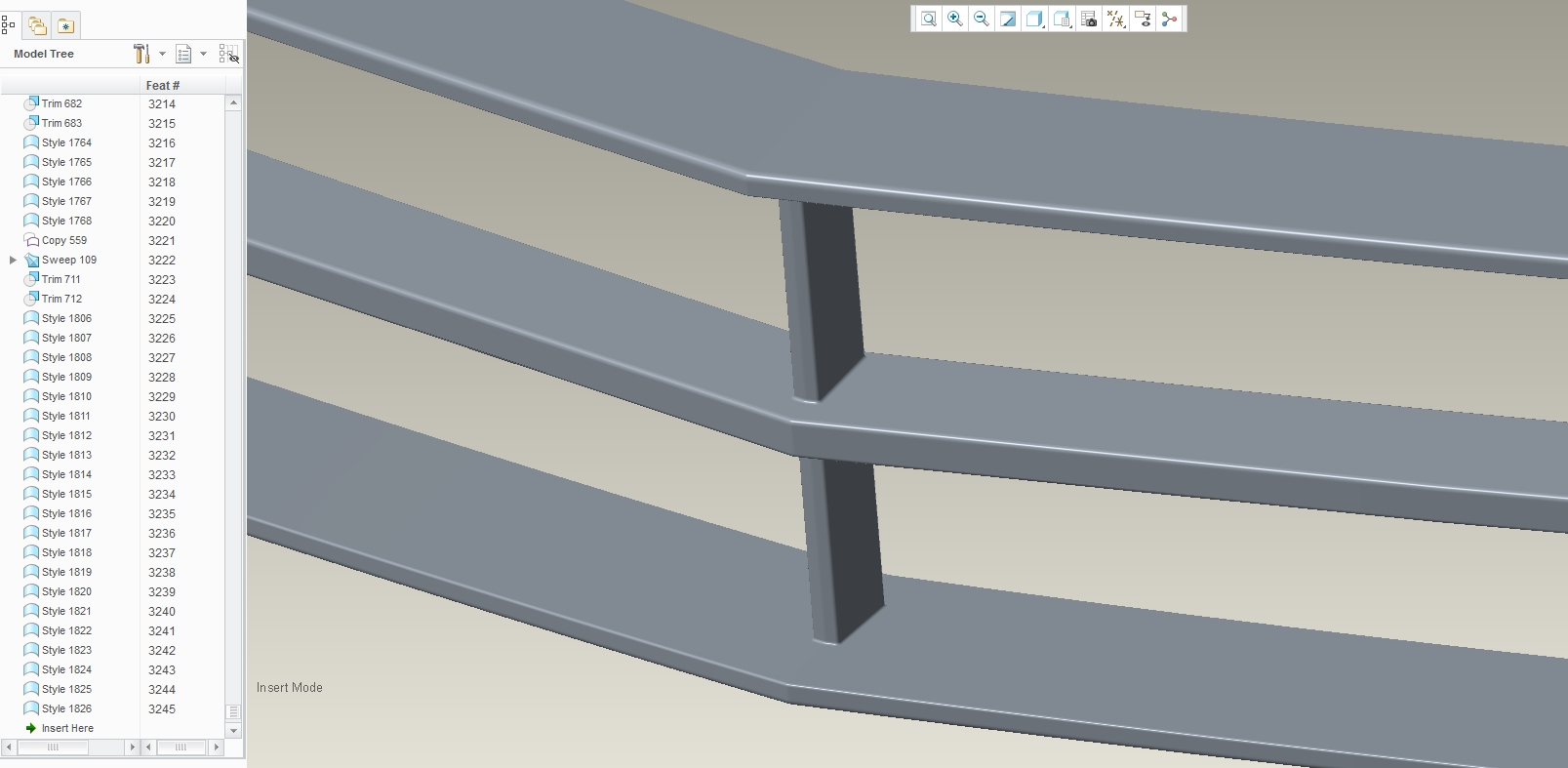Viewport: 1568px width, 768px height.
Task: Select Style 1821 in the model tree
Action: (66, 611)
